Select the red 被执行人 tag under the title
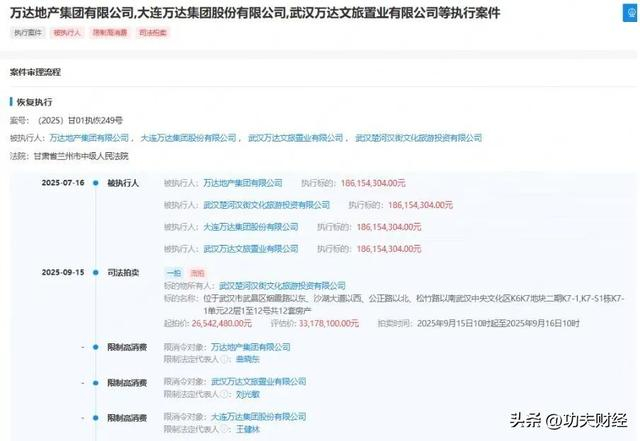640x441 pixels. (x=67, y=33)
